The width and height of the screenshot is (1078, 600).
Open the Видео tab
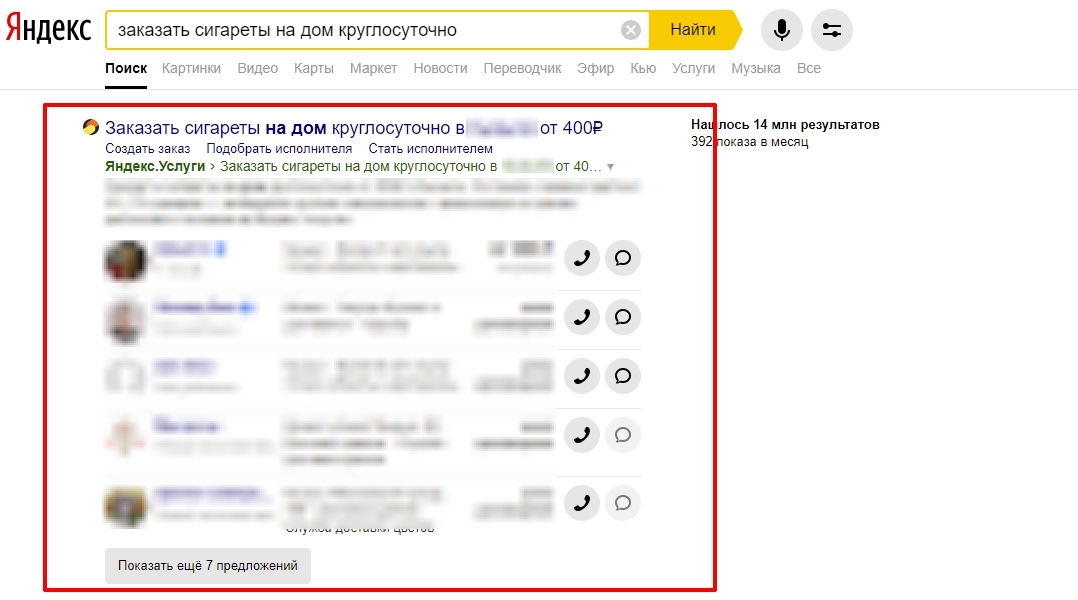tap(257, 68)
